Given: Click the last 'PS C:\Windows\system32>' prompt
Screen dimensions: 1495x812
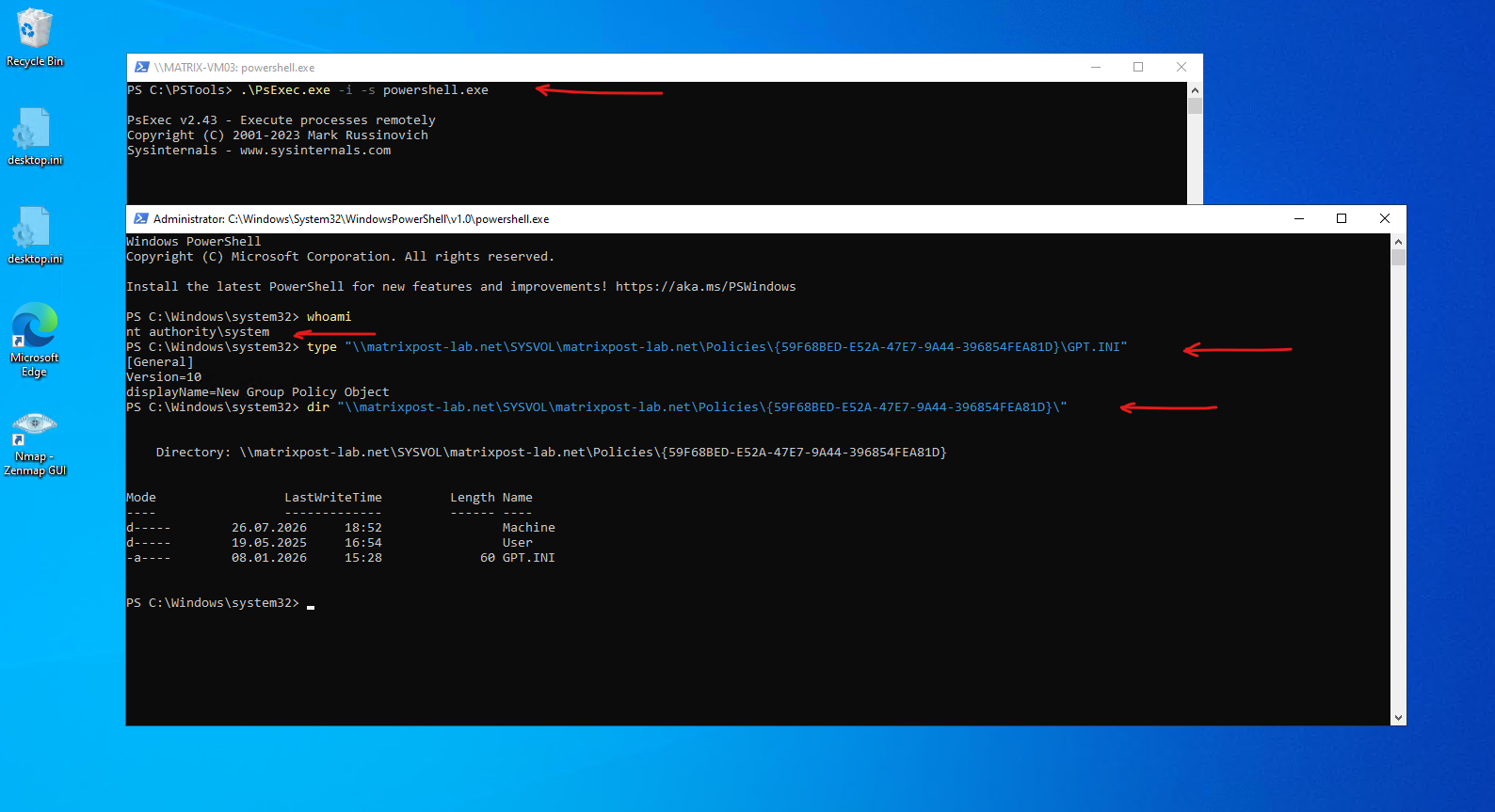Looking at the screenshot, I should (213, 603).
